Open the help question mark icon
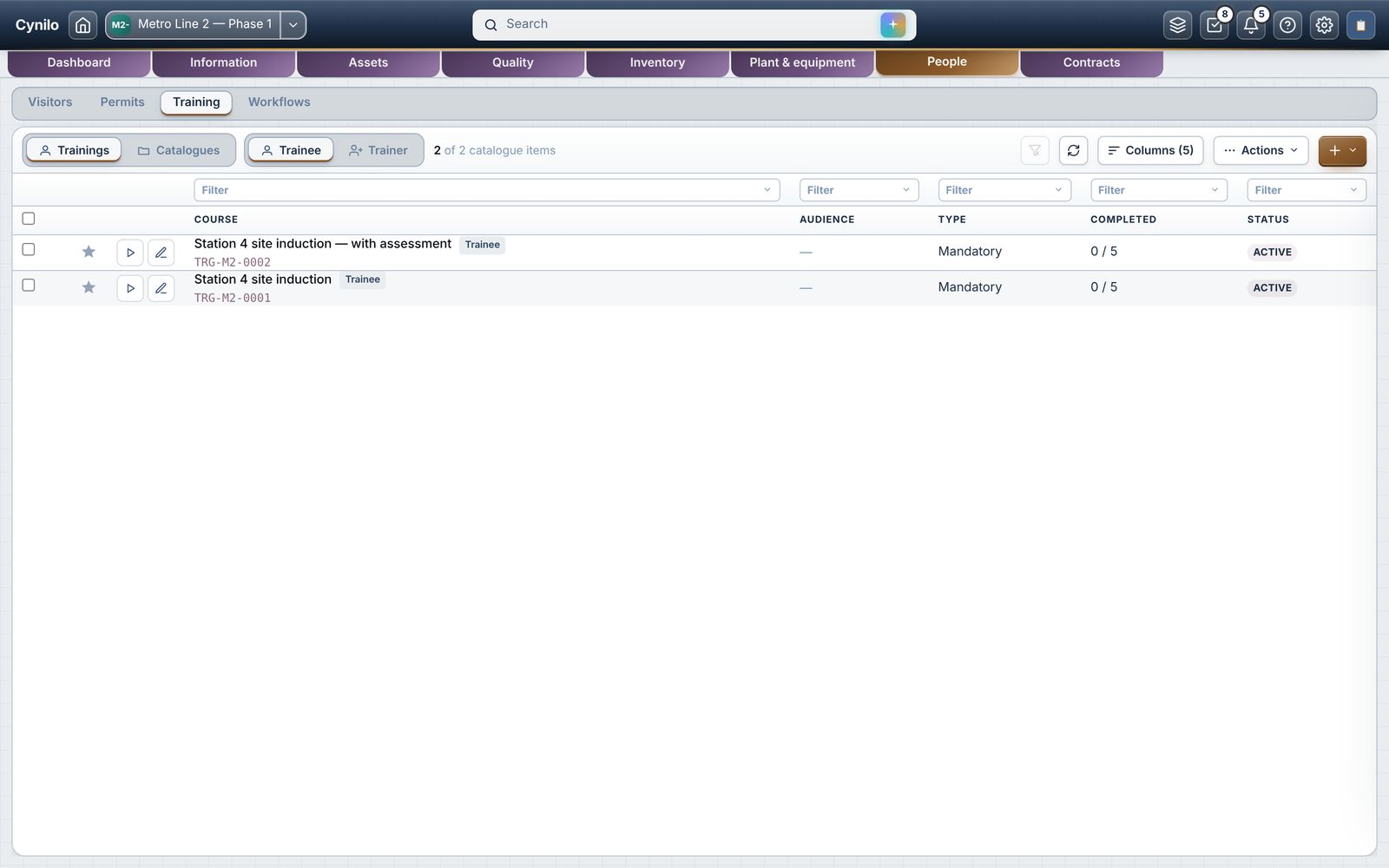This screenshot has height=868, width=1389. coord(1287,25)
